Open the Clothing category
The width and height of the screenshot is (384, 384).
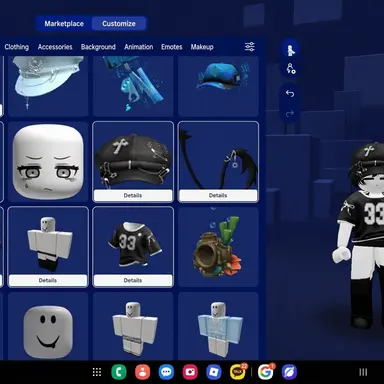click(x=17, y=47)
